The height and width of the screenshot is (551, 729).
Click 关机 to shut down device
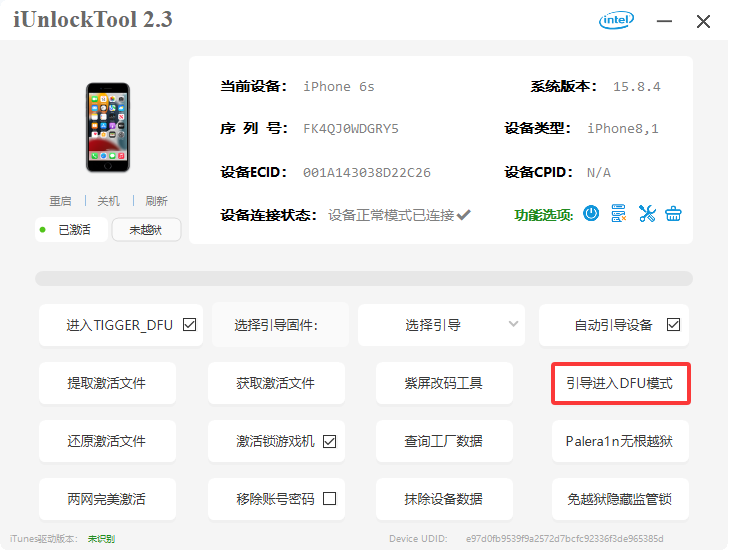(x=108, y=201)
